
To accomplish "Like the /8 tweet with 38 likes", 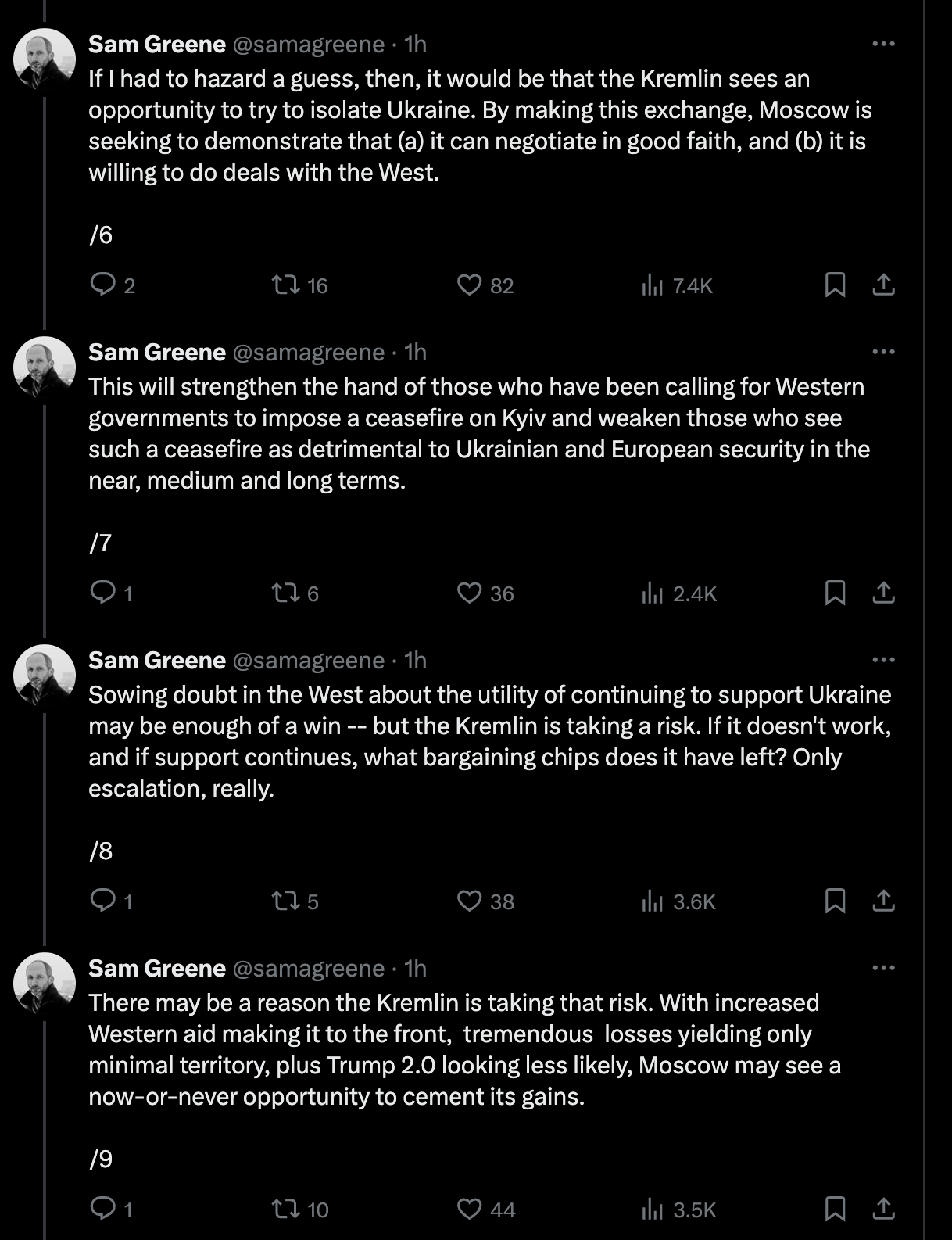I will pyautogui.click(x=469, y=902).
